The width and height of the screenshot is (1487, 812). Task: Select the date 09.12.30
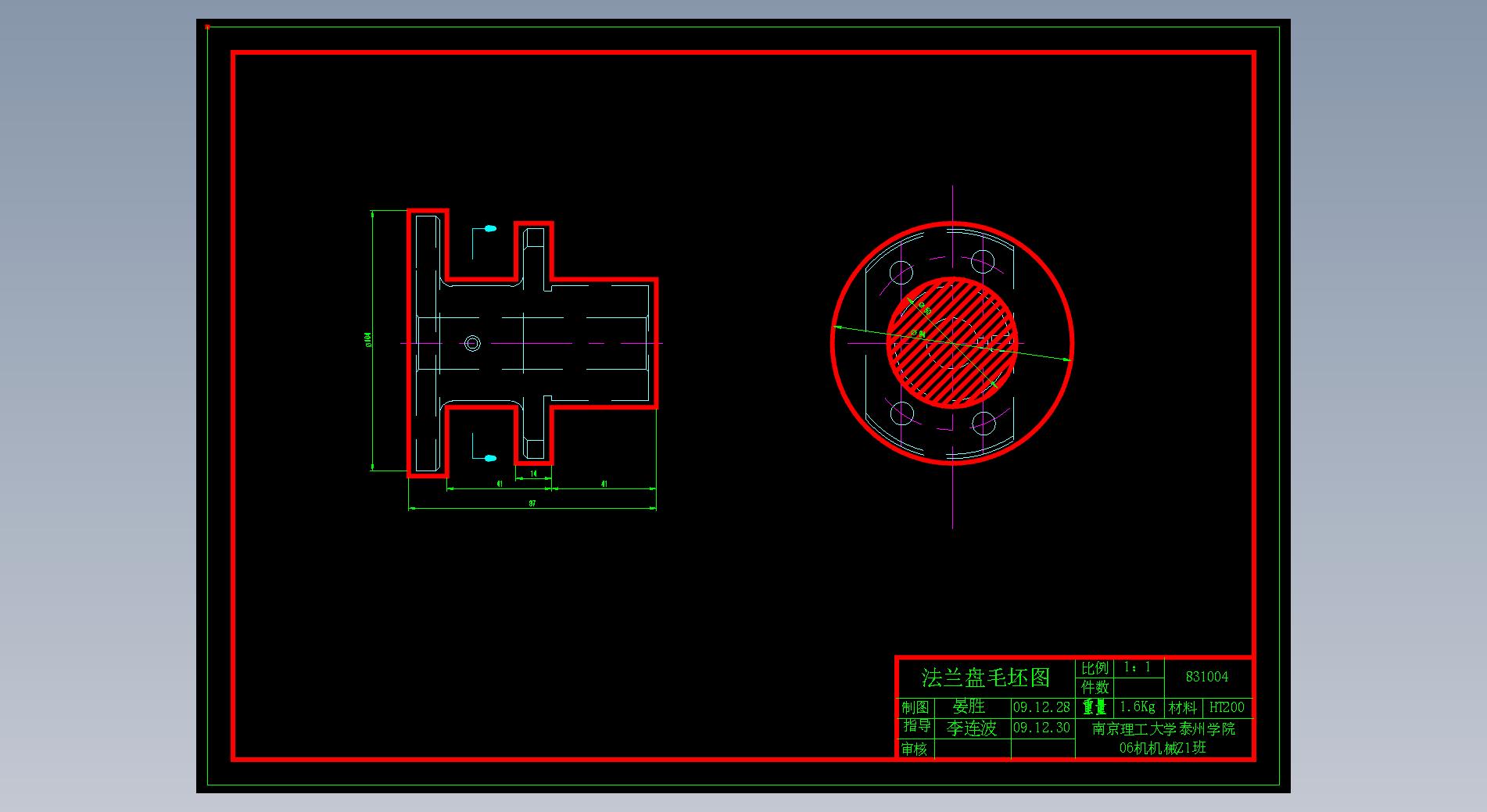pyautogui.click(x=1041, y=728)
